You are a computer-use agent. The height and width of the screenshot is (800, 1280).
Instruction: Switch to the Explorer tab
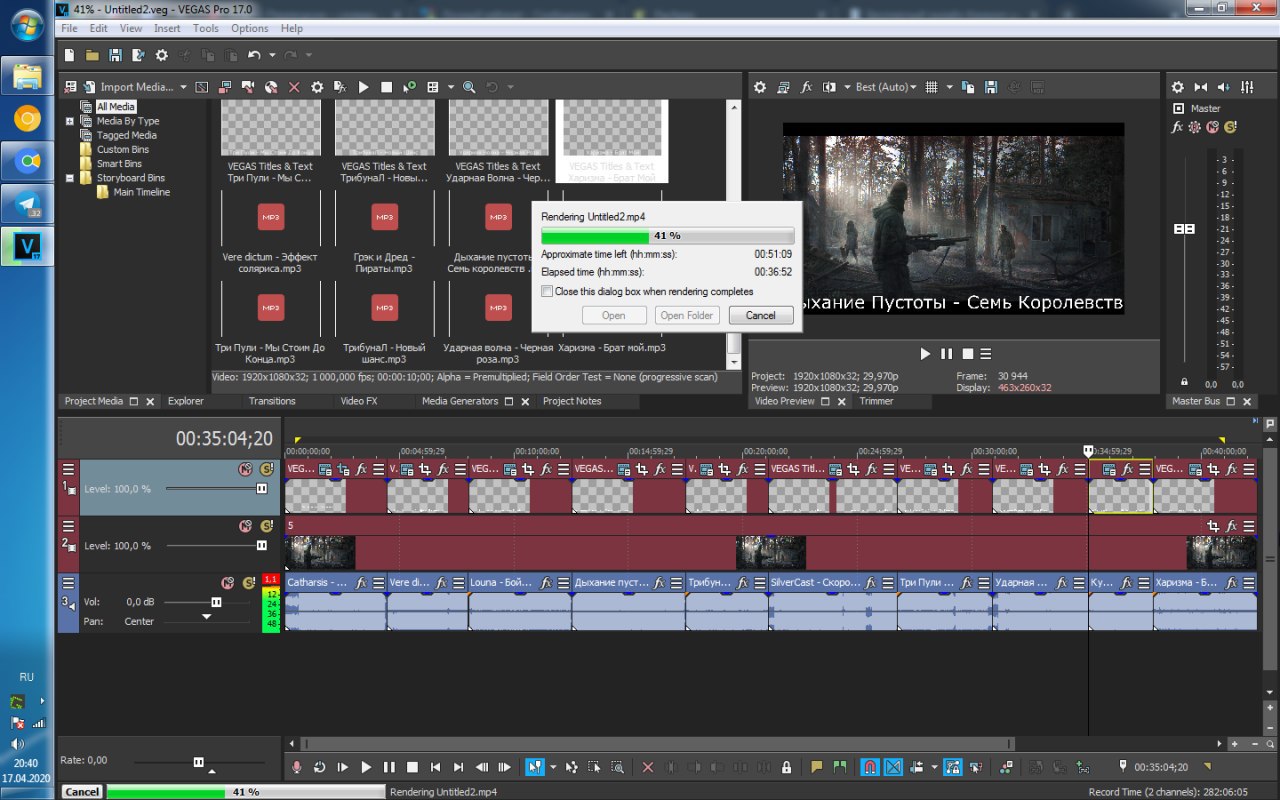click(x=186, y=401)
